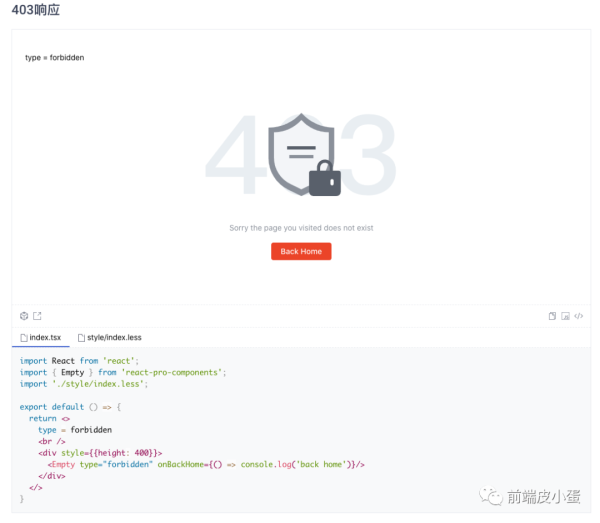Click the 'import React from' code line
The height and width of the screenshot is (523, 600).
click(x=79, y=361)
